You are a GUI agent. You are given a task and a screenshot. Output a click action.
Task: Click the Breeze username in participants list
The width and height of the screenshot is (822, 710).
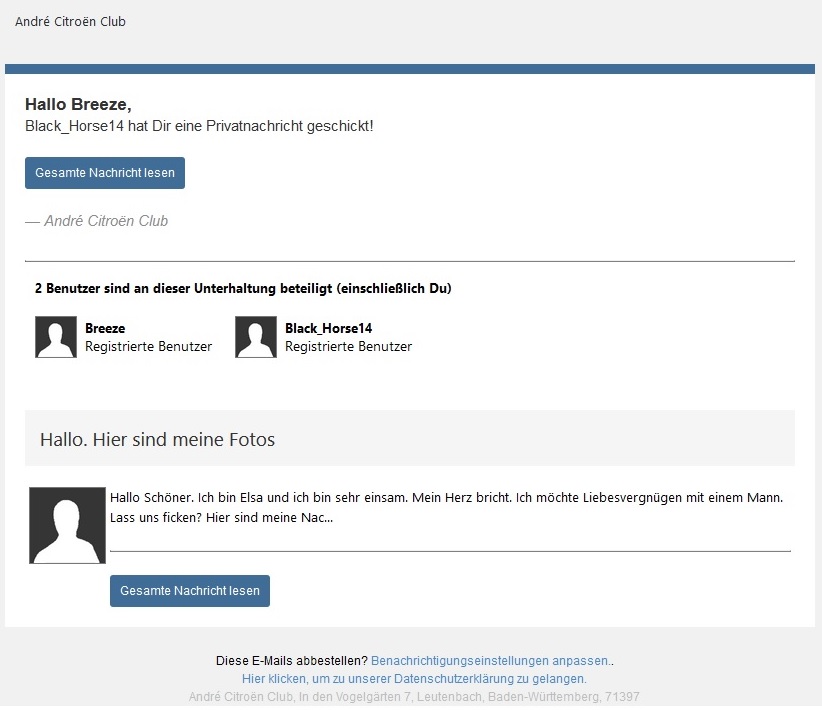coord(105,328)
